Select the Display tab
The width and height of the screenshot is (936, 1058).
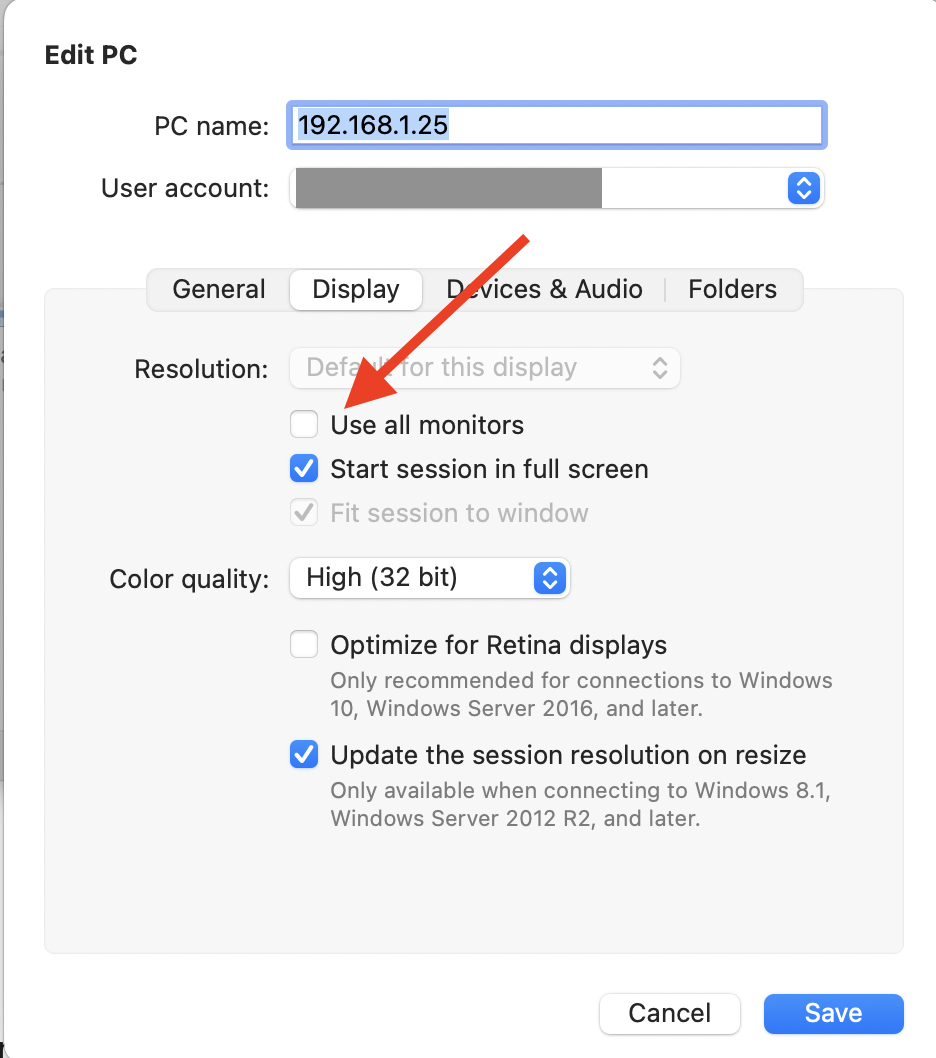tap(356, 290)
